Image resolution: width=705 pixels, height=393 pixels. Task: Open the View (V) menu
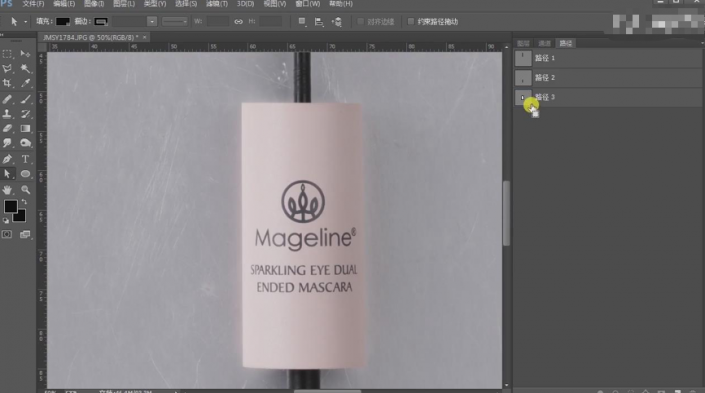pos(275,4)
